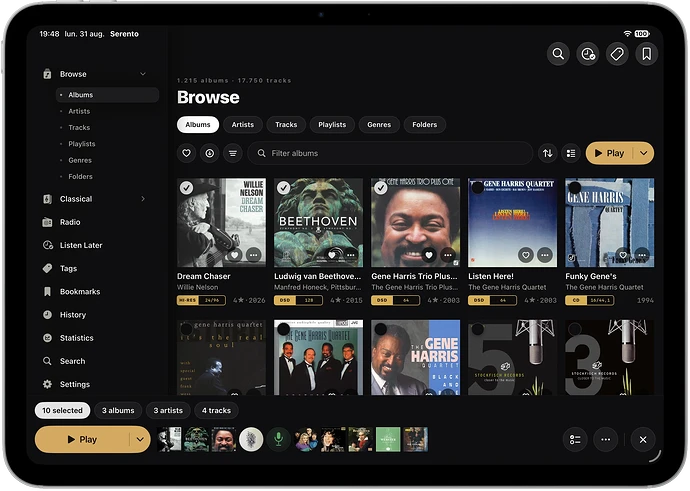690x491 pixels.
Task: Click the recently added clock filter icon
Action: 209,153
